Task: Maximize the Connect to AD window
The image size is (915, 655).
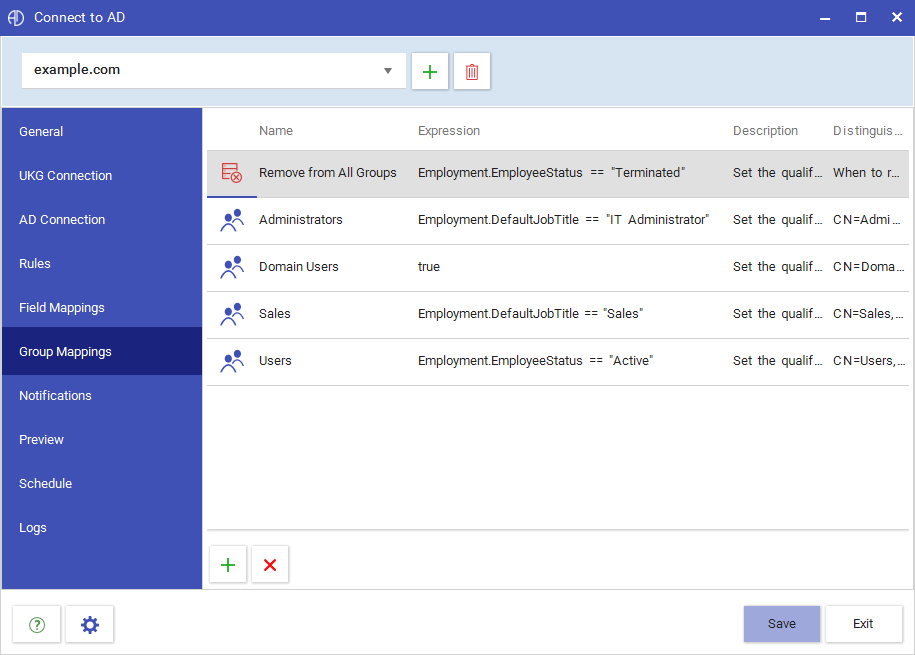Action: point(861,18)
